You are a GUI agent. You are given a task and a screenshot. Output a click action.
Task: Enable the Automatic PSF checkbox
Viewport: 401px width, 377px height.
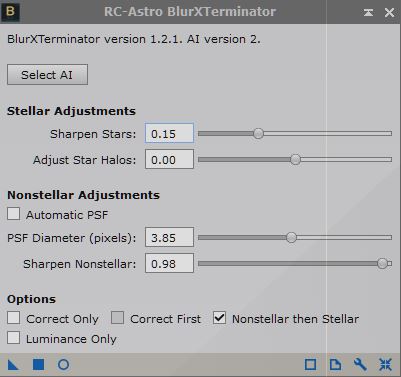point(13,214)
